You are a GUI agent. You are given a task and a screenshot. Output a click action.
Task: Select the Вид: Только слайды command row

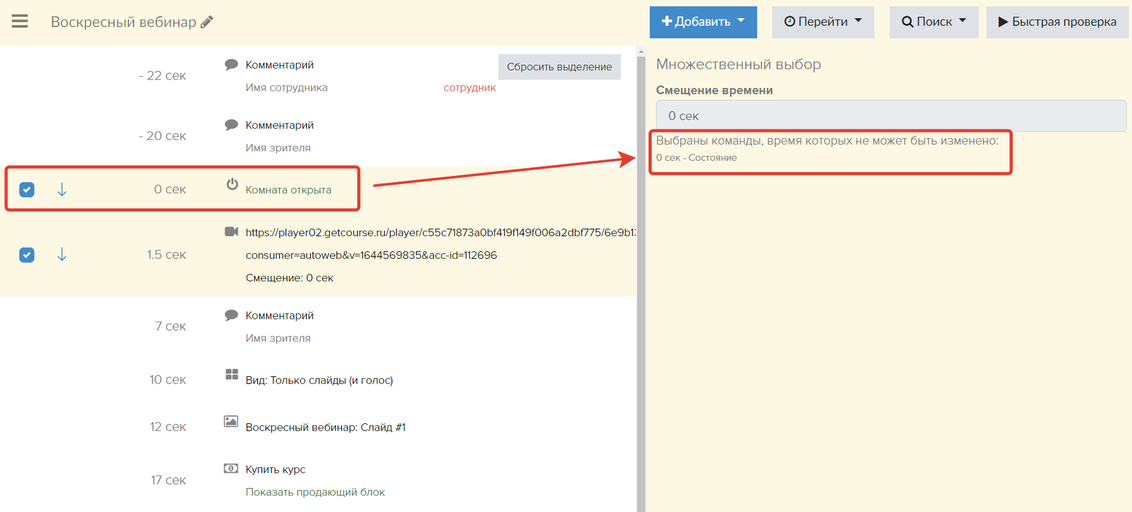click(319, 380)
